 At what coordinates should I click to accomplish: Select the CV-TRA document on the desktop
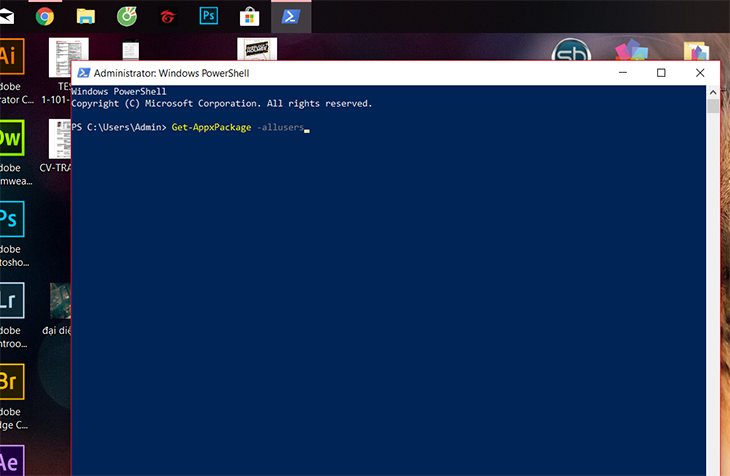60,139
